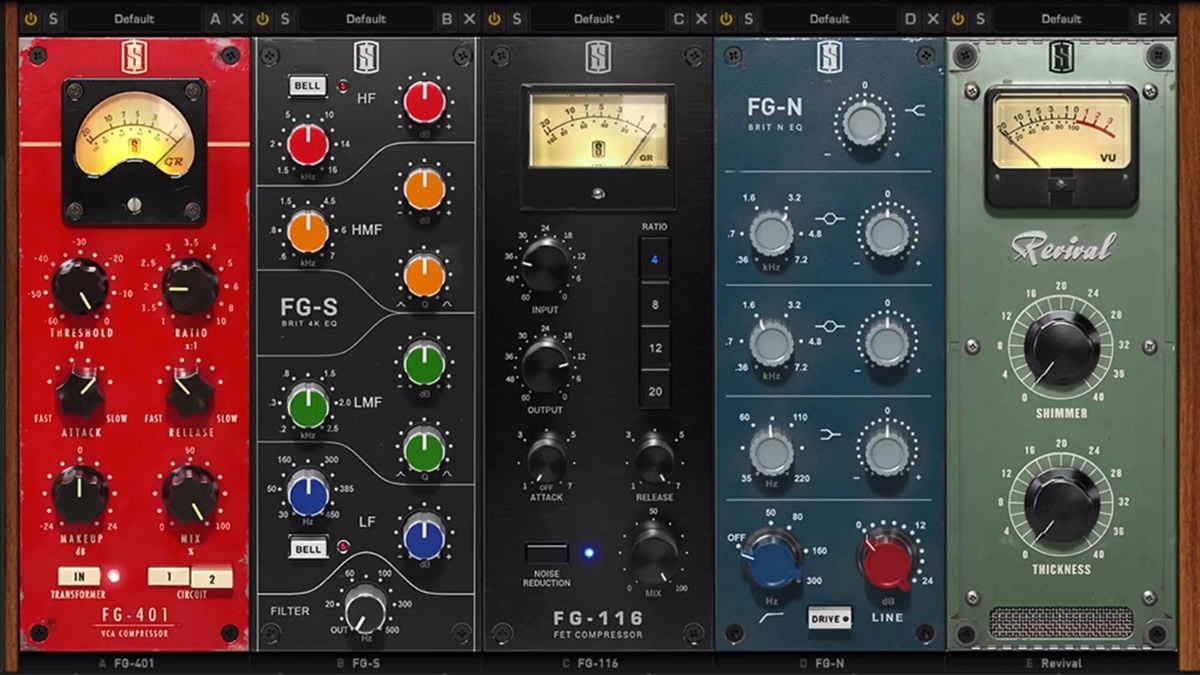Solo slot E with its S button

[980, 19]
